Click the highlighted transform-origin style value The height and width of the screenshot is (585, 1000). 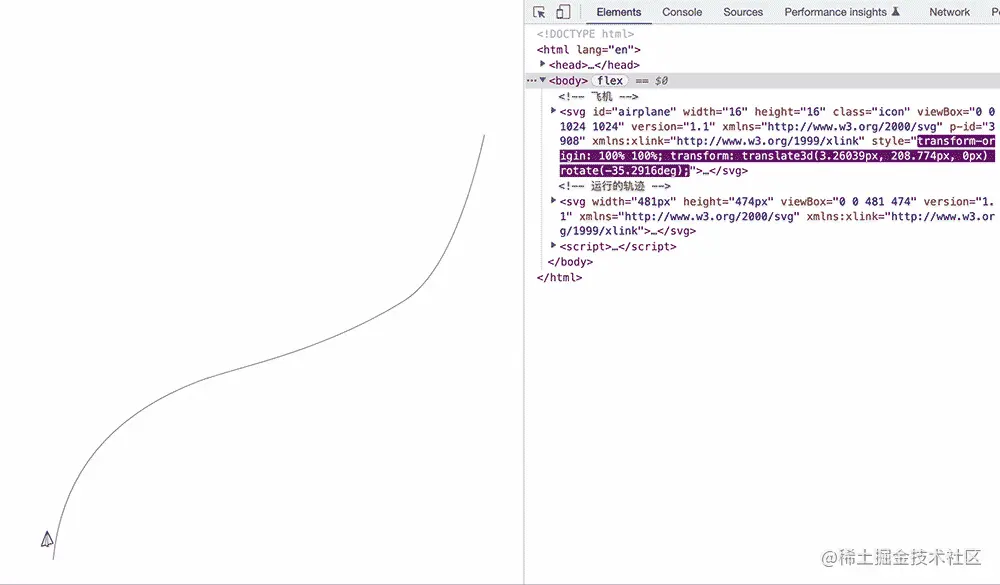(x=777, y=156)
